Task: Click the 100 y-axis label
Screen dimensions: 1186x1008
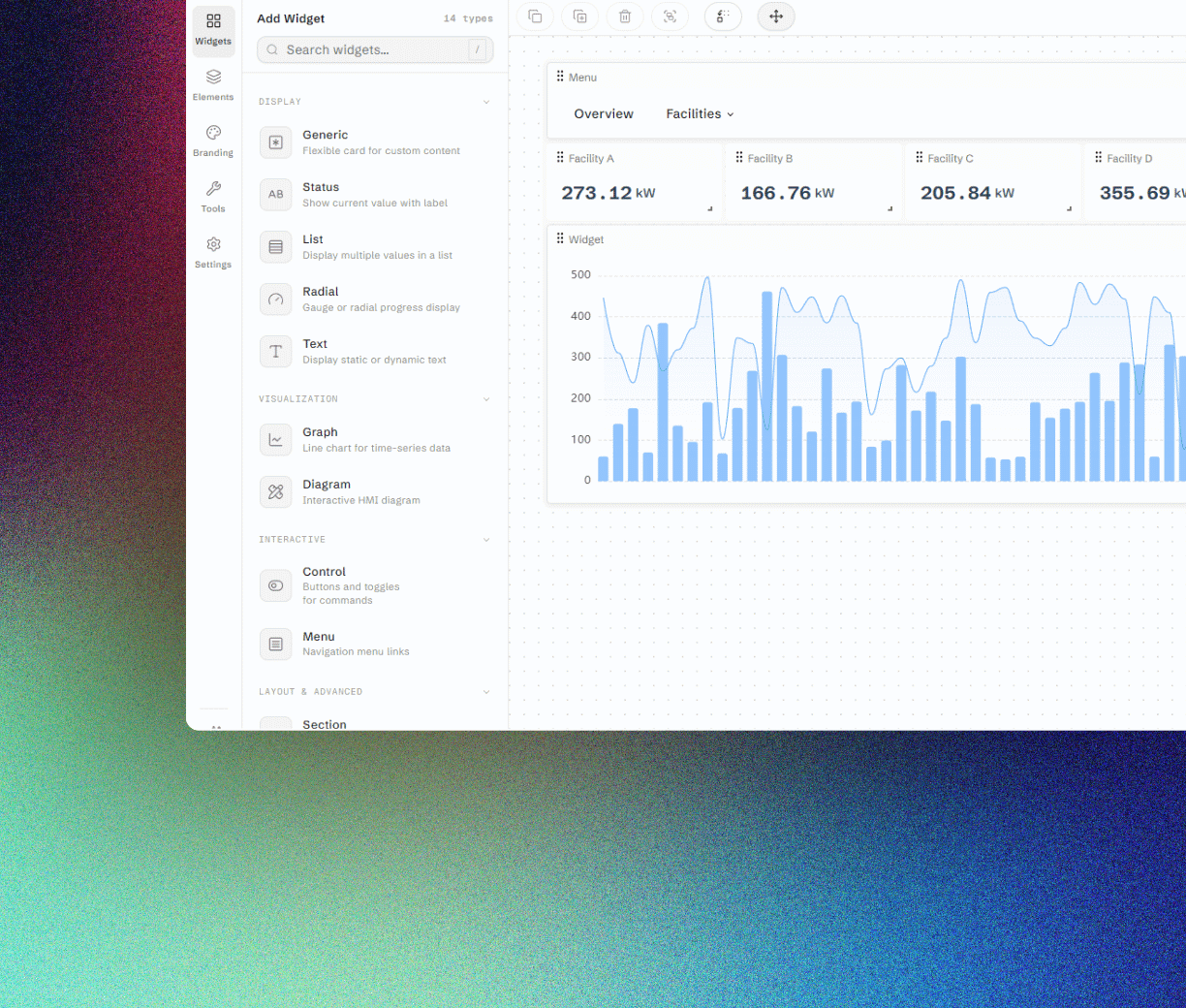Action: [x=580, y=440]
